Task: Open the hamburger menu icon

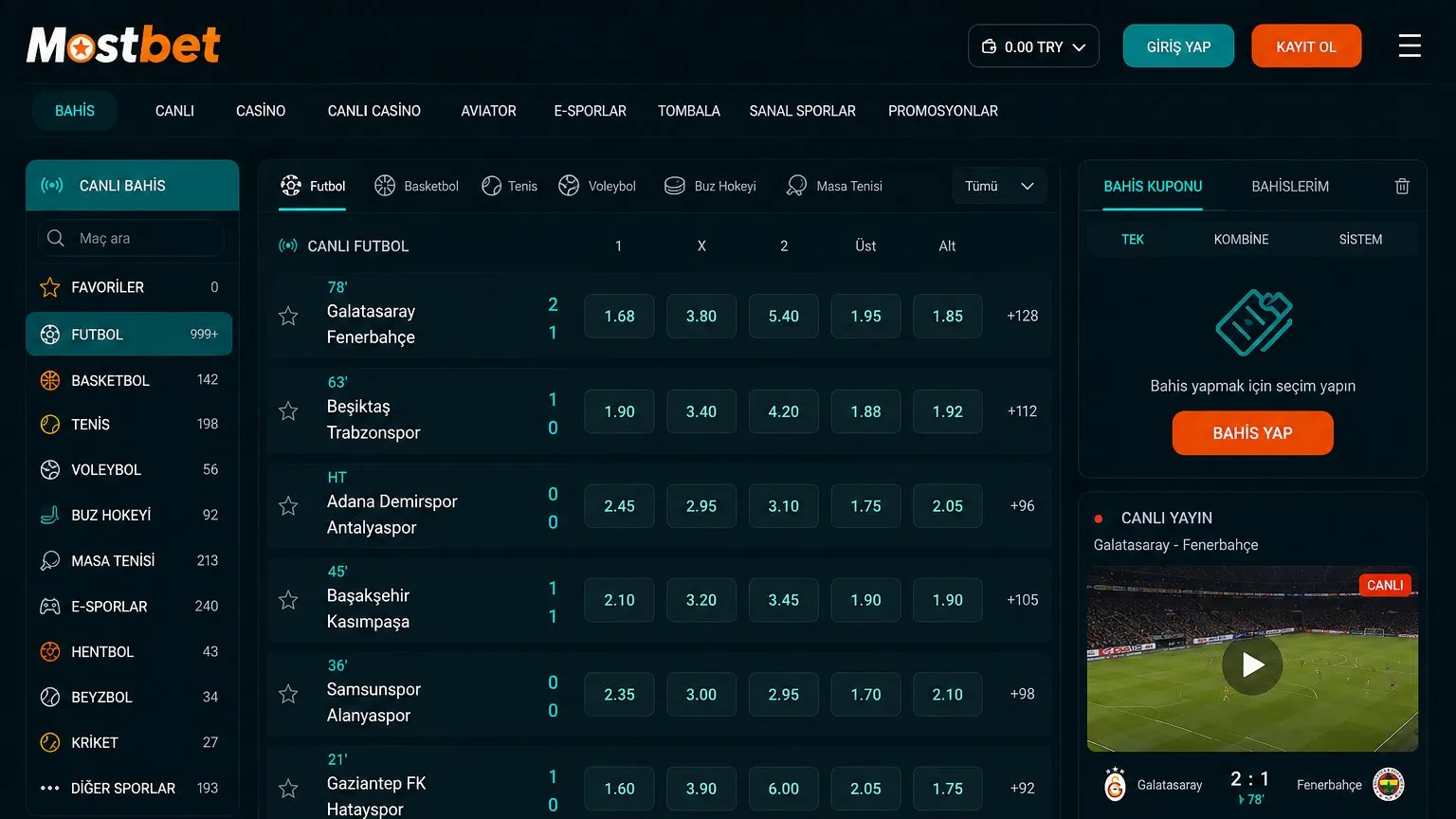Action: click(1410, 45)
